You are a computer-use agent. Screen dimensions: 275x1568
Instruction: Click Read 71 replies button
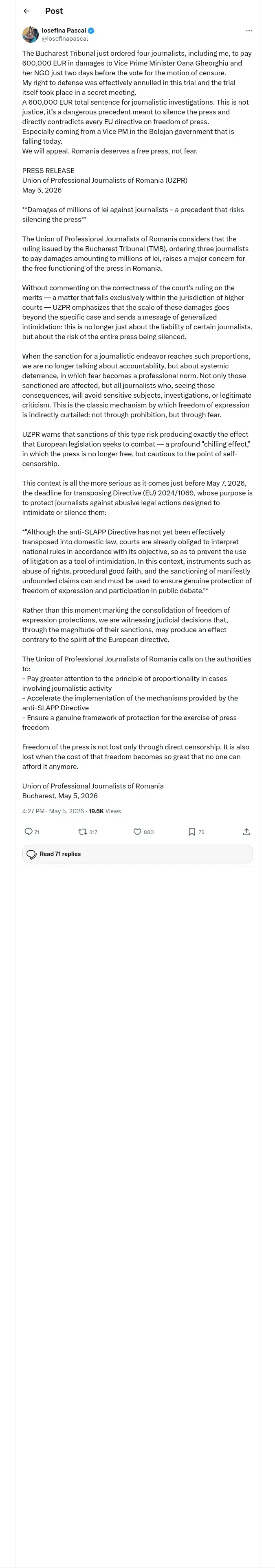coord(137,854)
